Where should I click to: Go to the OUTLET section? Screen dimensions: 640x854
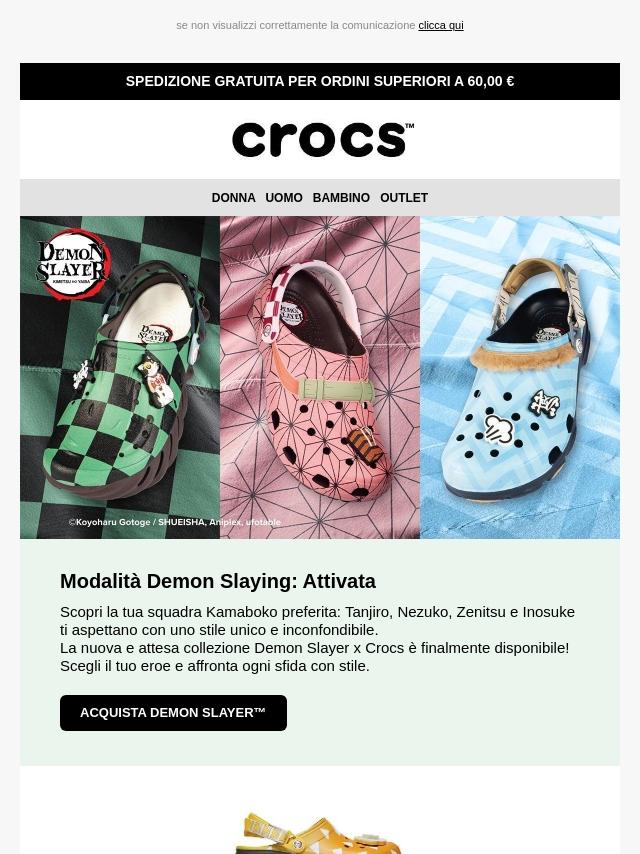click(x=404, y=198)
